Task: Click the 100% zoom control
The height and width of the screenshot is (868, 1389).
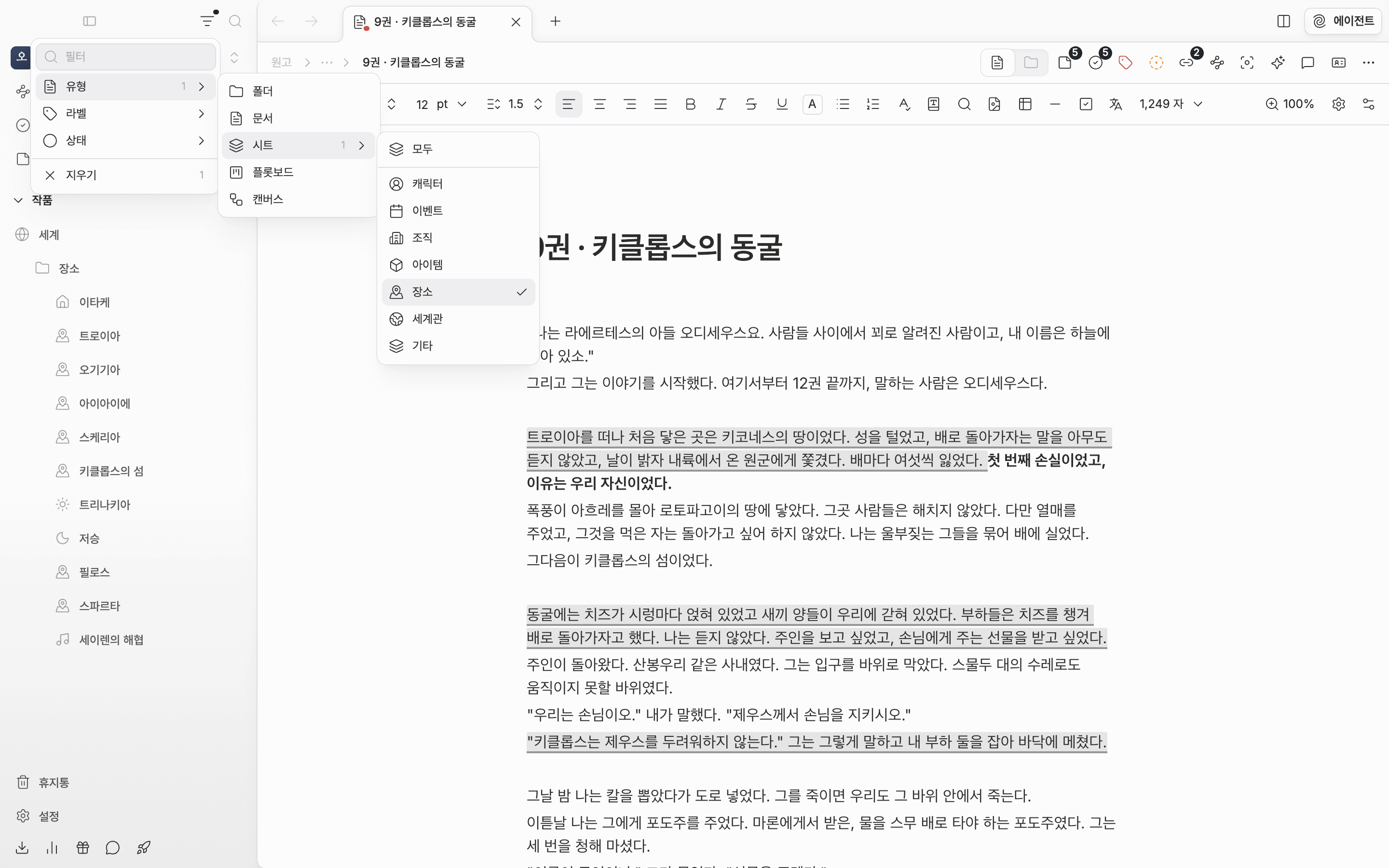Action: [x=1289, y=104]
